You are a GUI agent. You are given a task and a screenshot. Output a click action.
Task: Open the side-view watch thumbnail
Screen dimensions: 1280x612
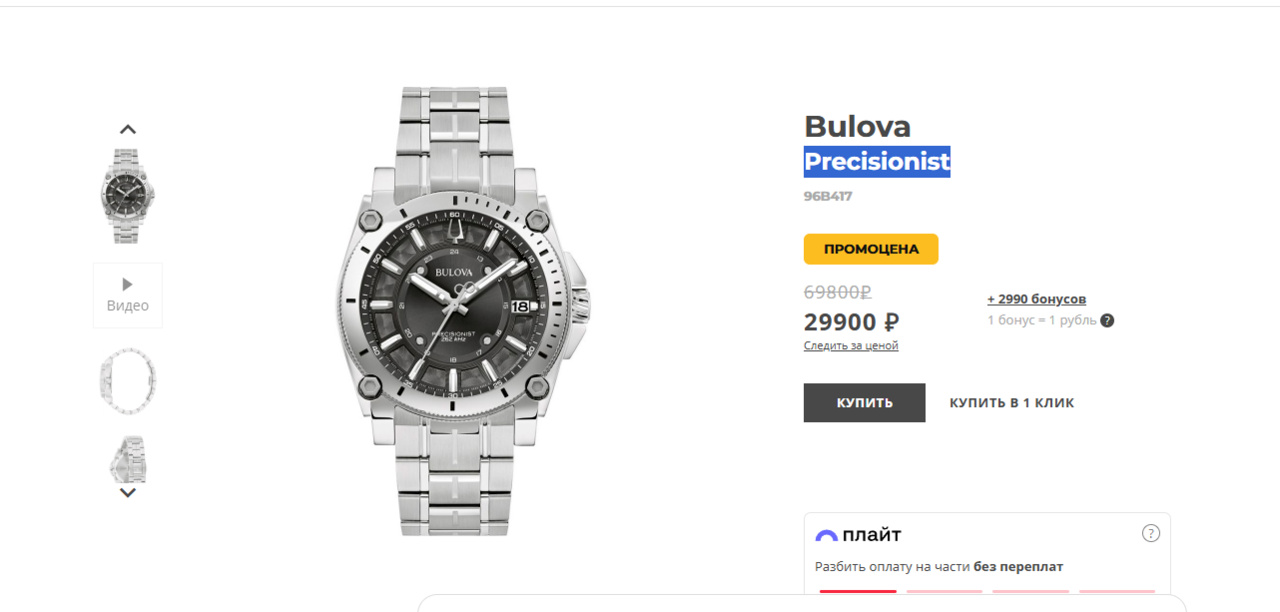pyautogui.click(x=127, y=459)
